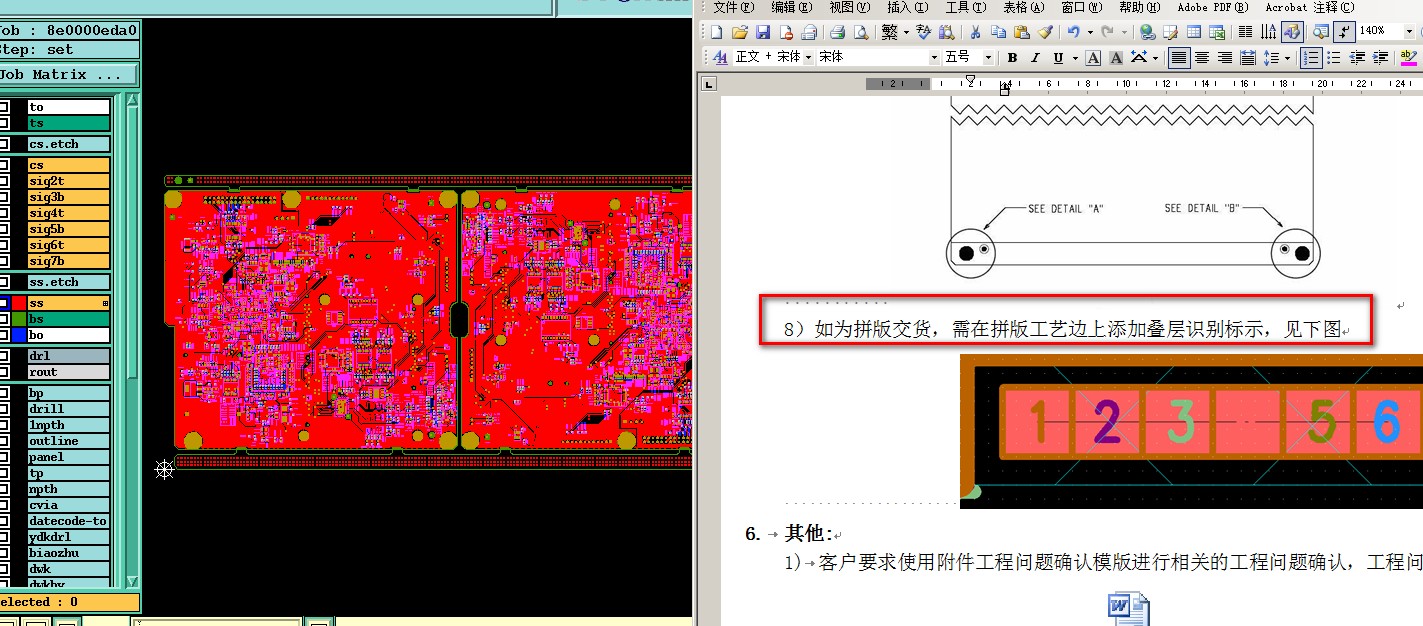Align text right in Word

(1225, 58)
